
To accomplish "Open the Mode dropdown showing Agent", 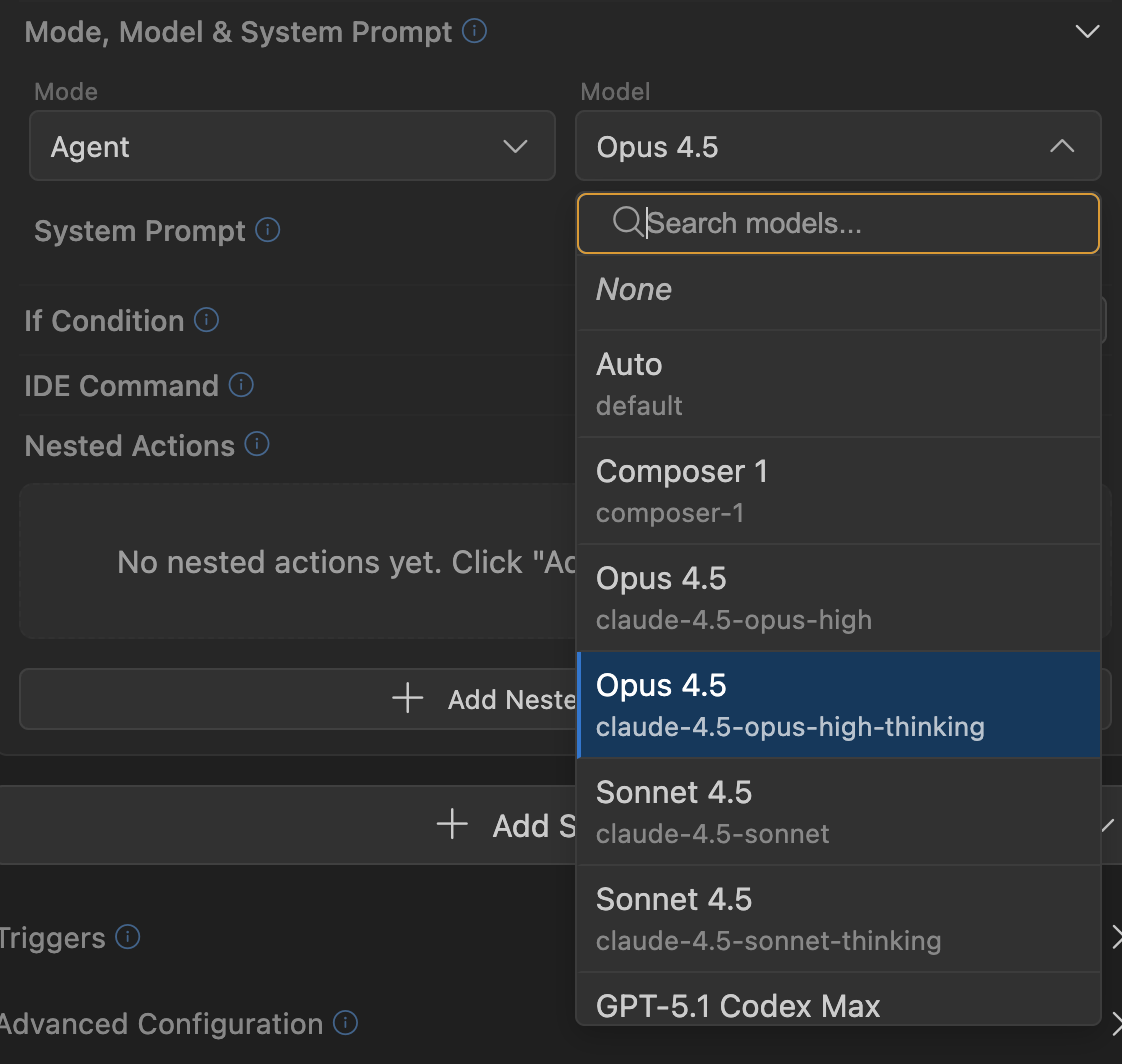I will click(292, 147).
